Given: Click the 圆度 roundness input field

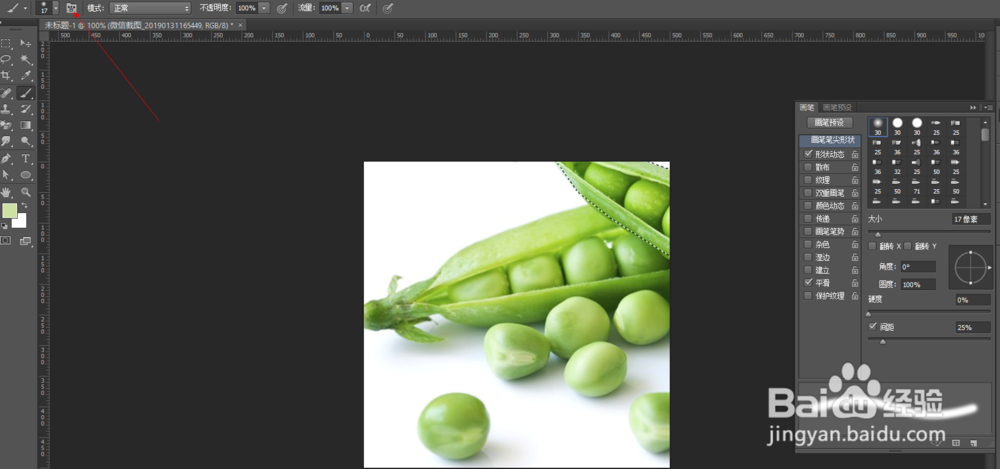Looking at the screenshot, I should [918, 285].
